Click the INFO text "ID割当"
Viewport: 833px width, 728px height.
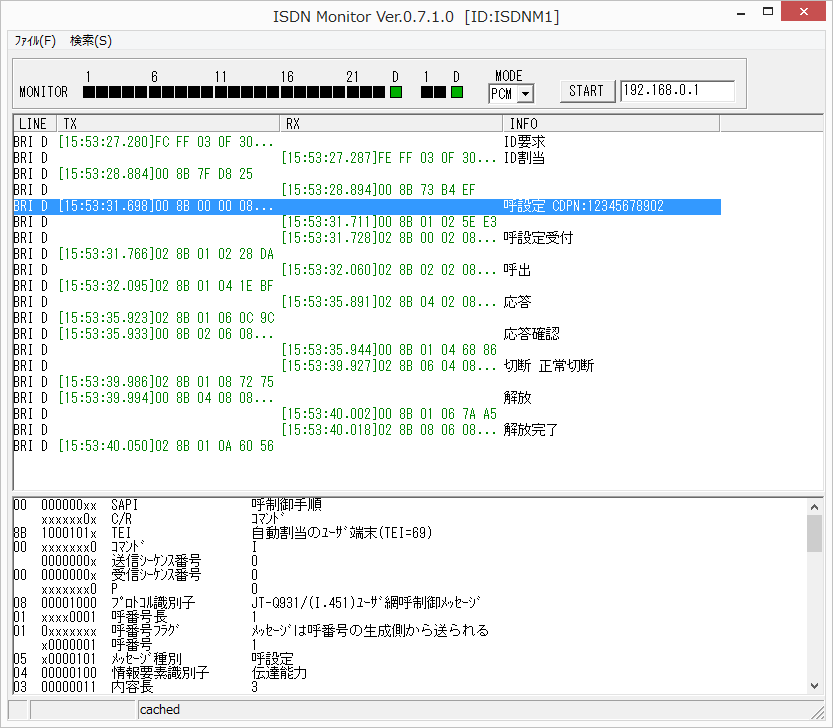524,158
